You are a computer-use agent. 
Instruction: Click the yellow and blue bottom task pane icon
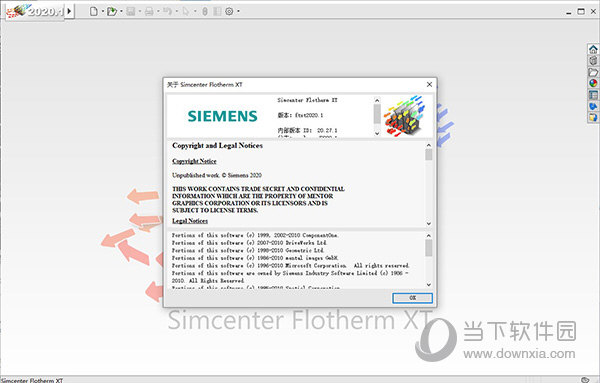[x=593, y=117]
